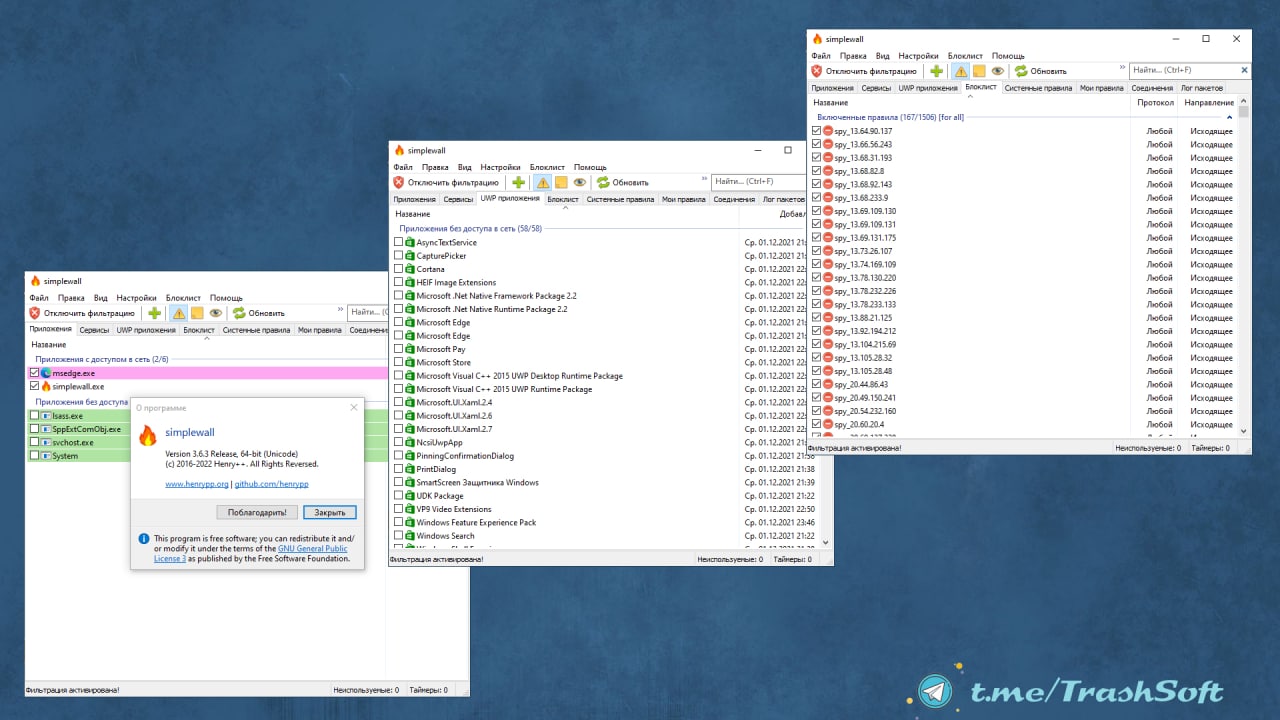Open the Блоклист menu in middle window
Screen dimensions: 1280x720
coord(547,167)
